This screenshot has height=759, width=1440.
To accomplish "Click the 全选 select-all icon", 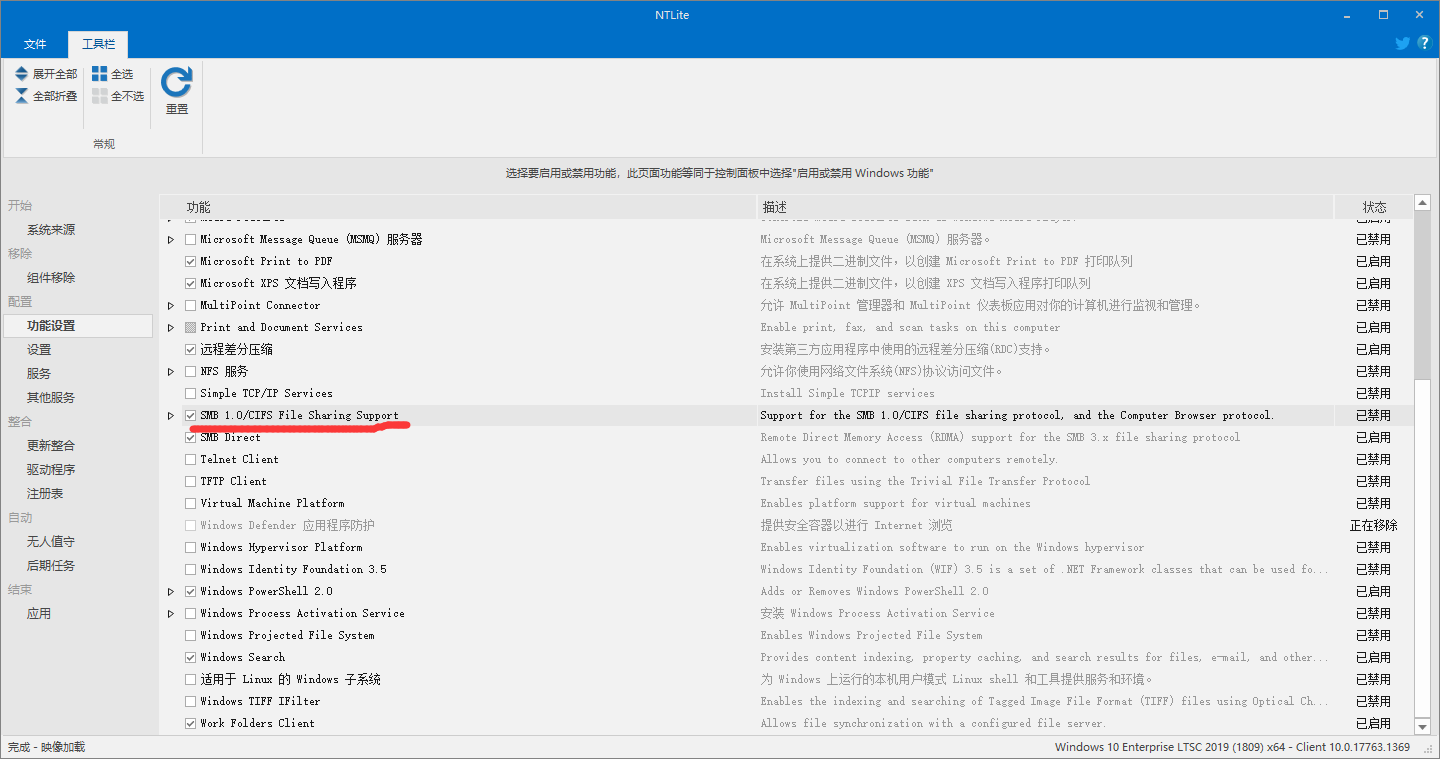I will (x=99, y=74).
